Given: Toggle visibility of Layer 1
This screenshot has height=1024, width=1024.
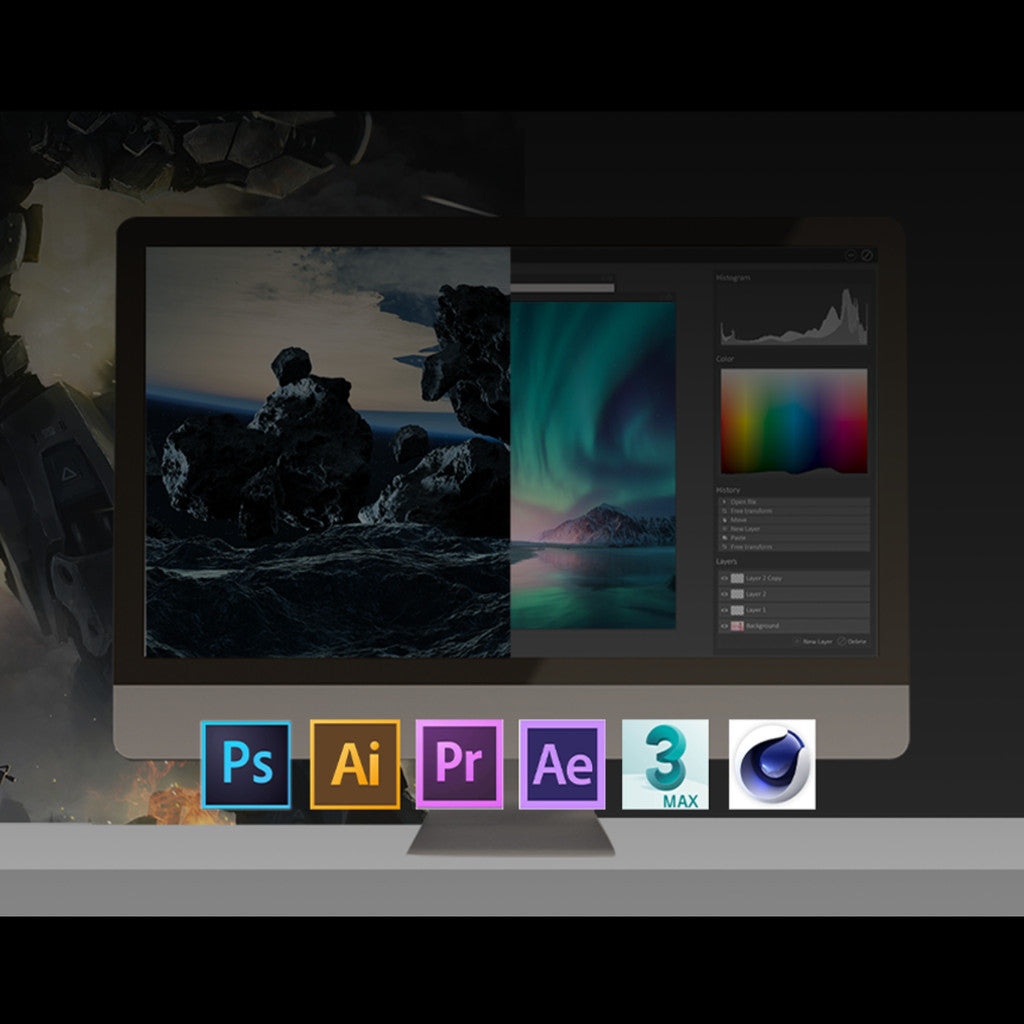Looking at the screenshot, I should click(x=724, y=610).
